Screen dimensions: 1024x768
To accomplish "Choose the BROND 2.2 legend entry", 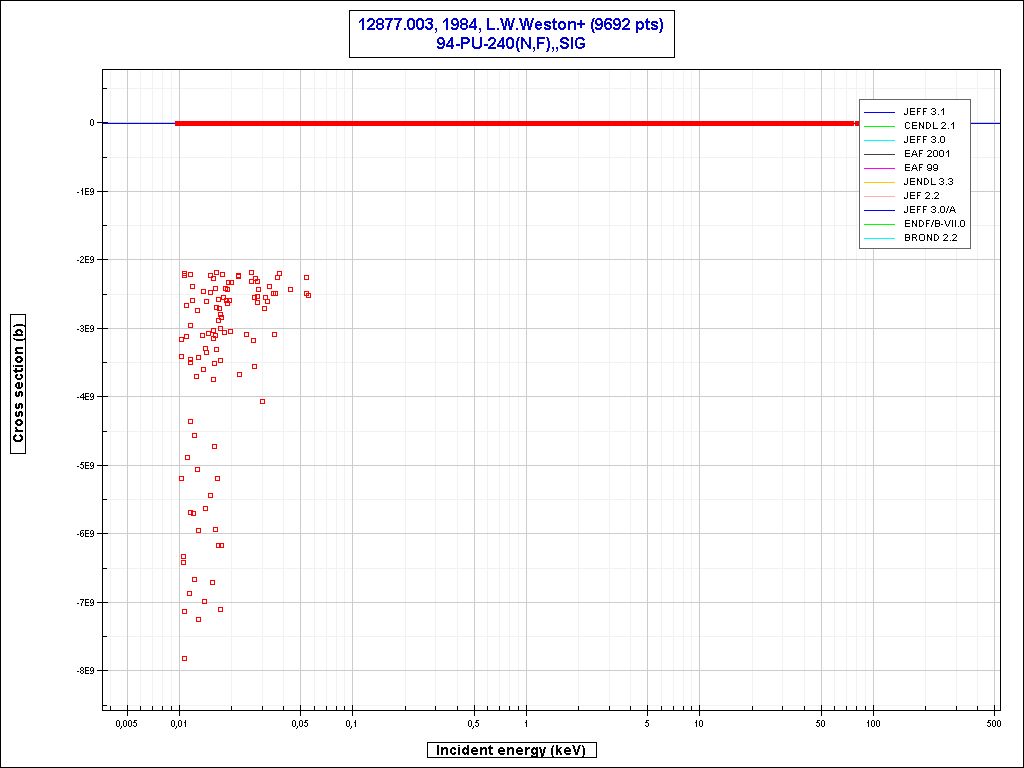I will tap(930, 237).
